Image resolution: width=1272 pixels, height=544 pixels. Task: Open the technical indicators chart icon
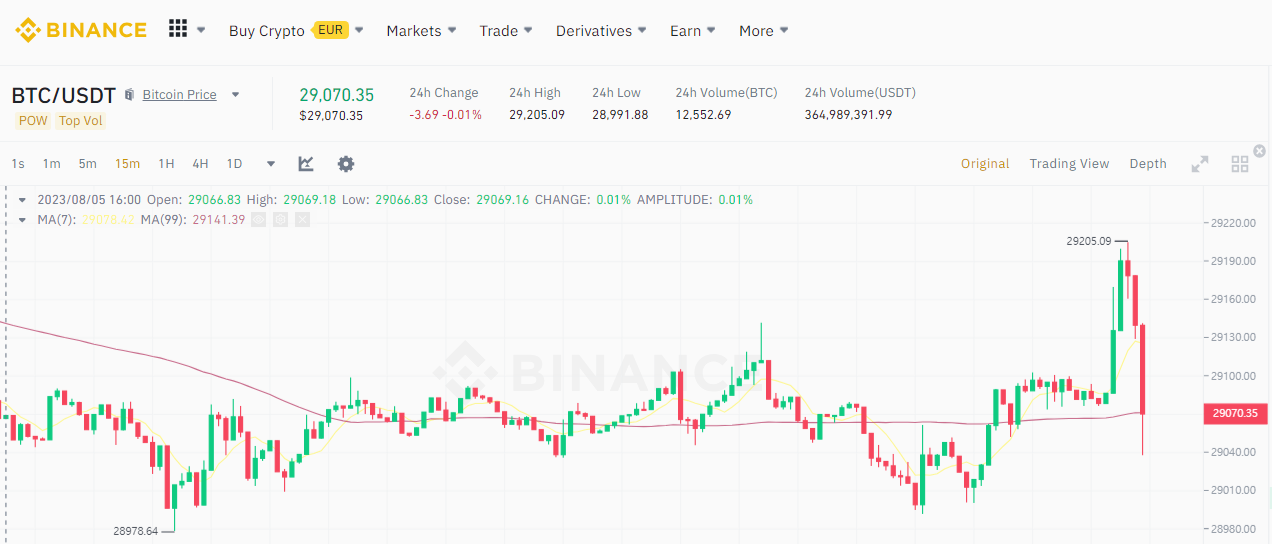(306, 164)
